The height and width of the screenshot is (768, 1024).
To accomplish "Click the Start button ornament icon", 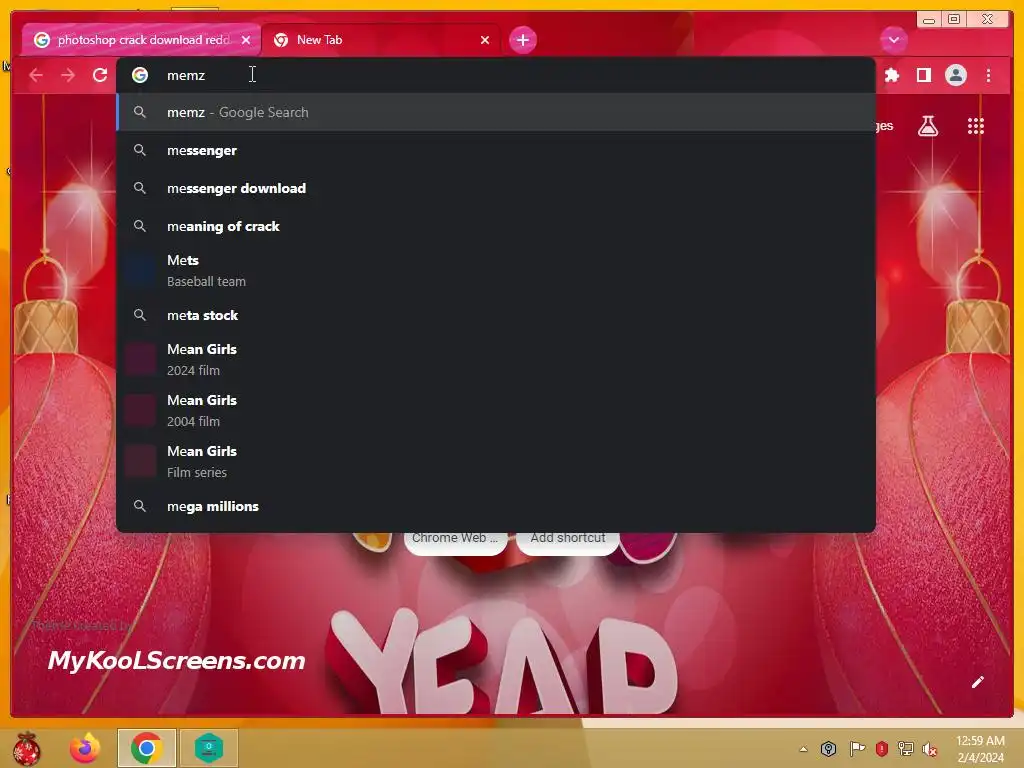I will coord(27,748).
